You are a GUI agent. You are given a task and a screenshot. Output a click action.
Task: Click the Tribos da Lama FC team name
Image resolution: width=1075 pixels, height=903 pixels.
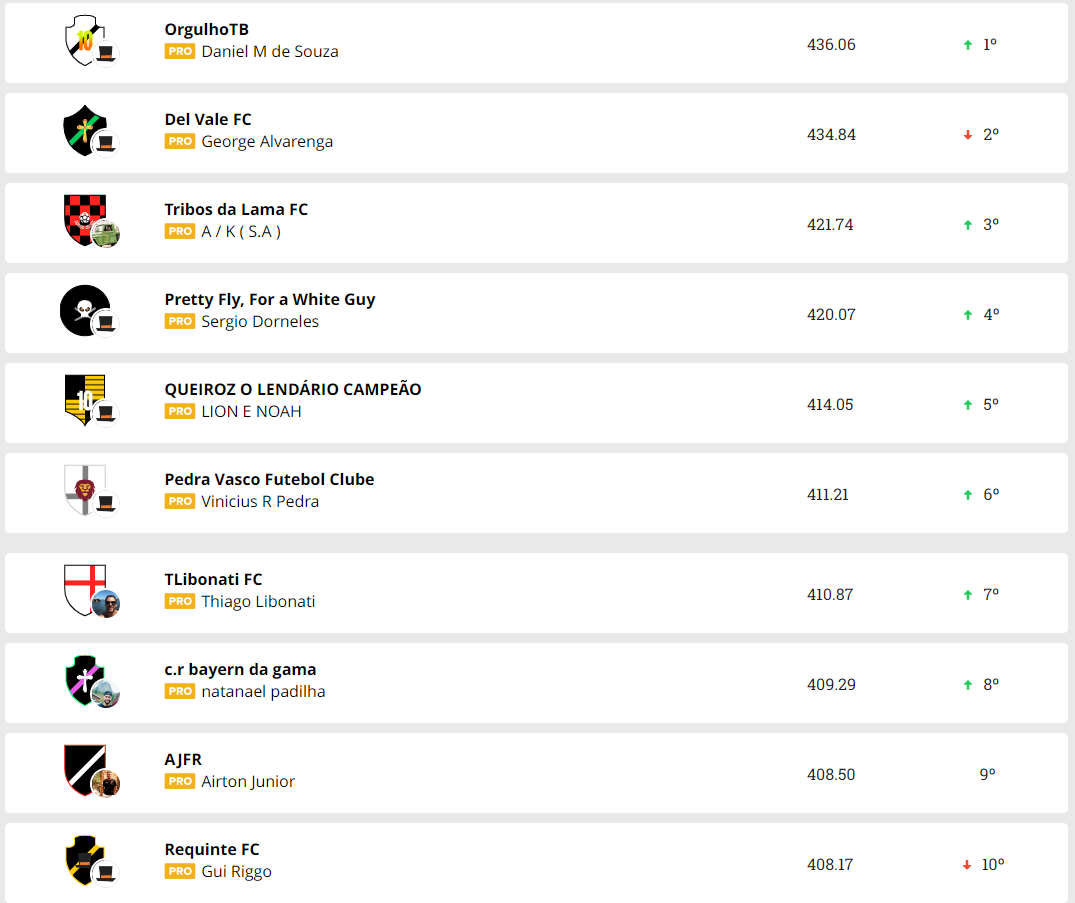(x=236, y=210)
